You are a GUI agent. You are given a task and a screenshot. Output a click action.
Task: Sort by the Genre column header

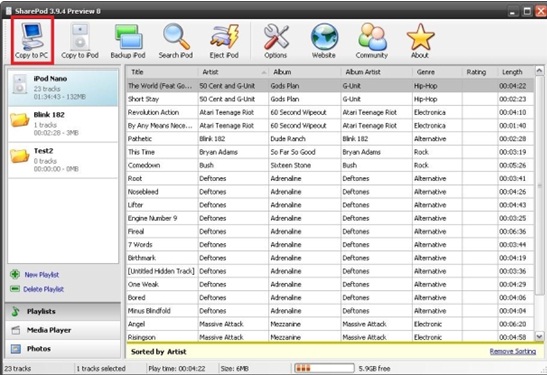tap(437, 72)
